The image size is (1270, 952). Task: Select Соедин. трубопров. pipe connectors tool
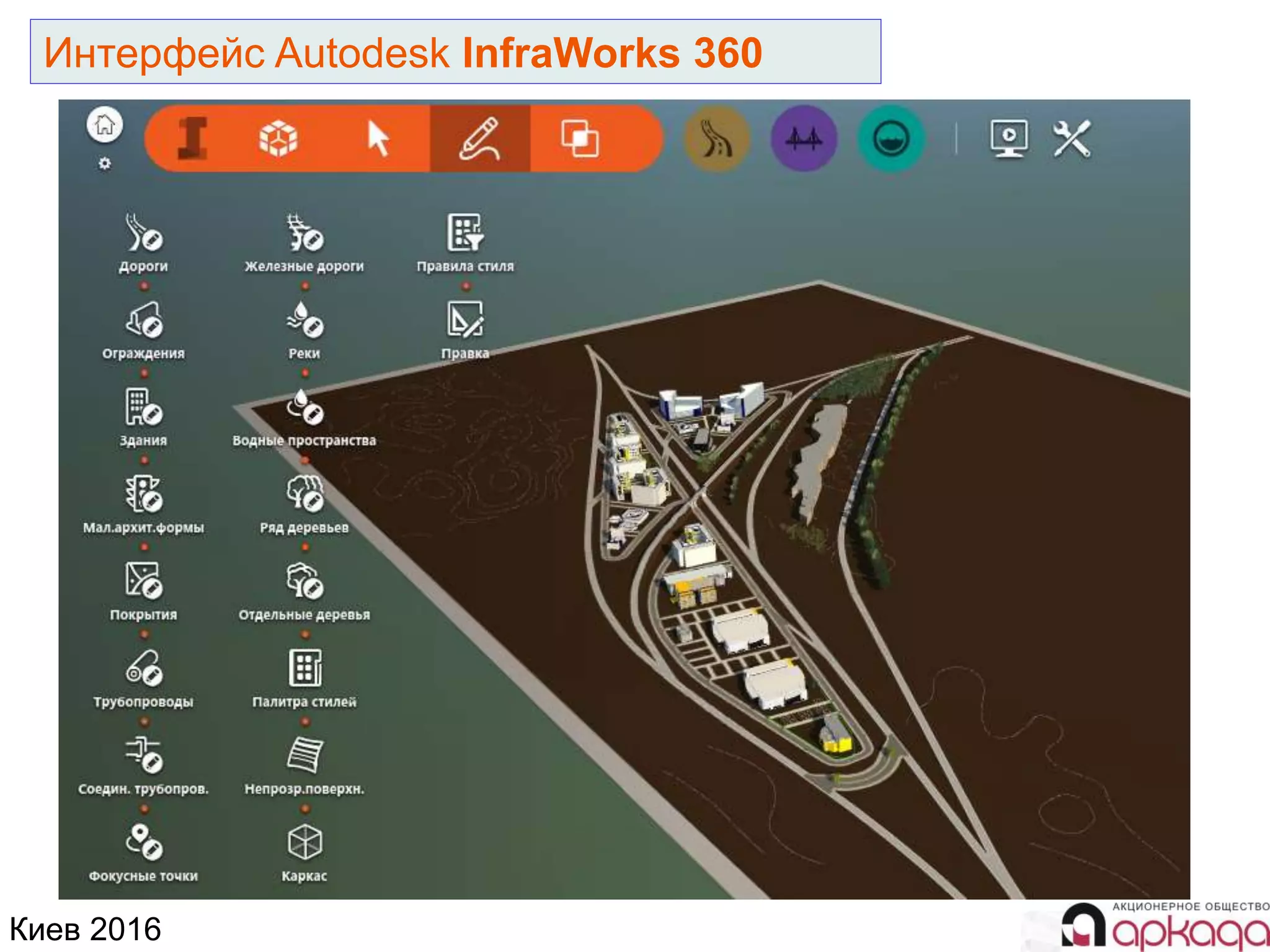point(143,766)
